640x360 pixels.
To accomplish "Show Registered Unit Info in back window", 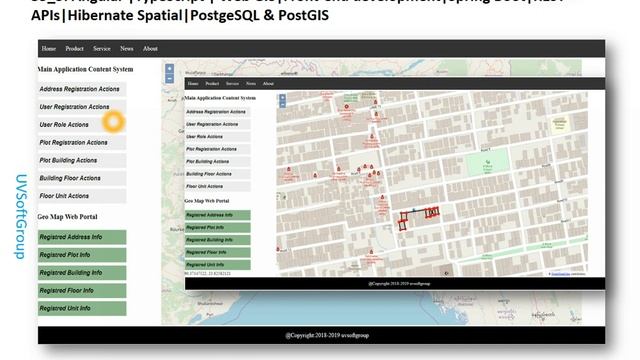I will (82, 309).
